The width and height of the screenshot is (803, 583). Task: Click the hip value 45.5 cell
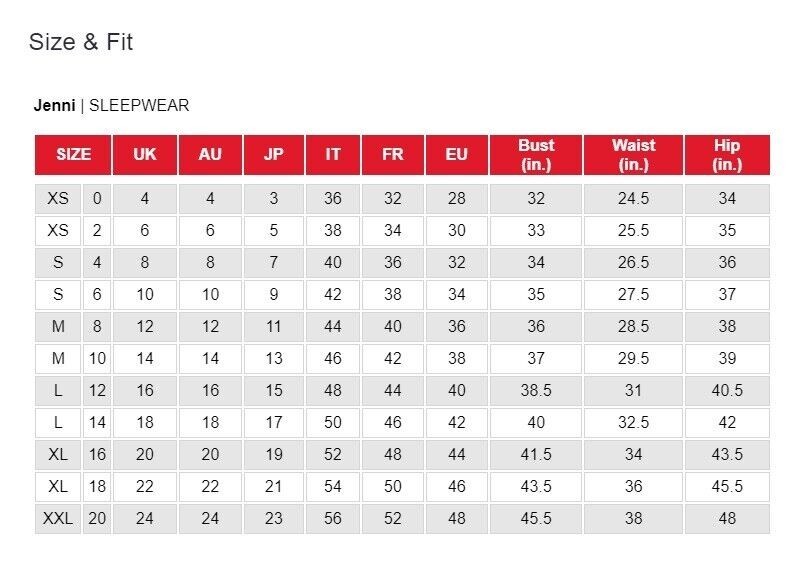tap(727, 486)
